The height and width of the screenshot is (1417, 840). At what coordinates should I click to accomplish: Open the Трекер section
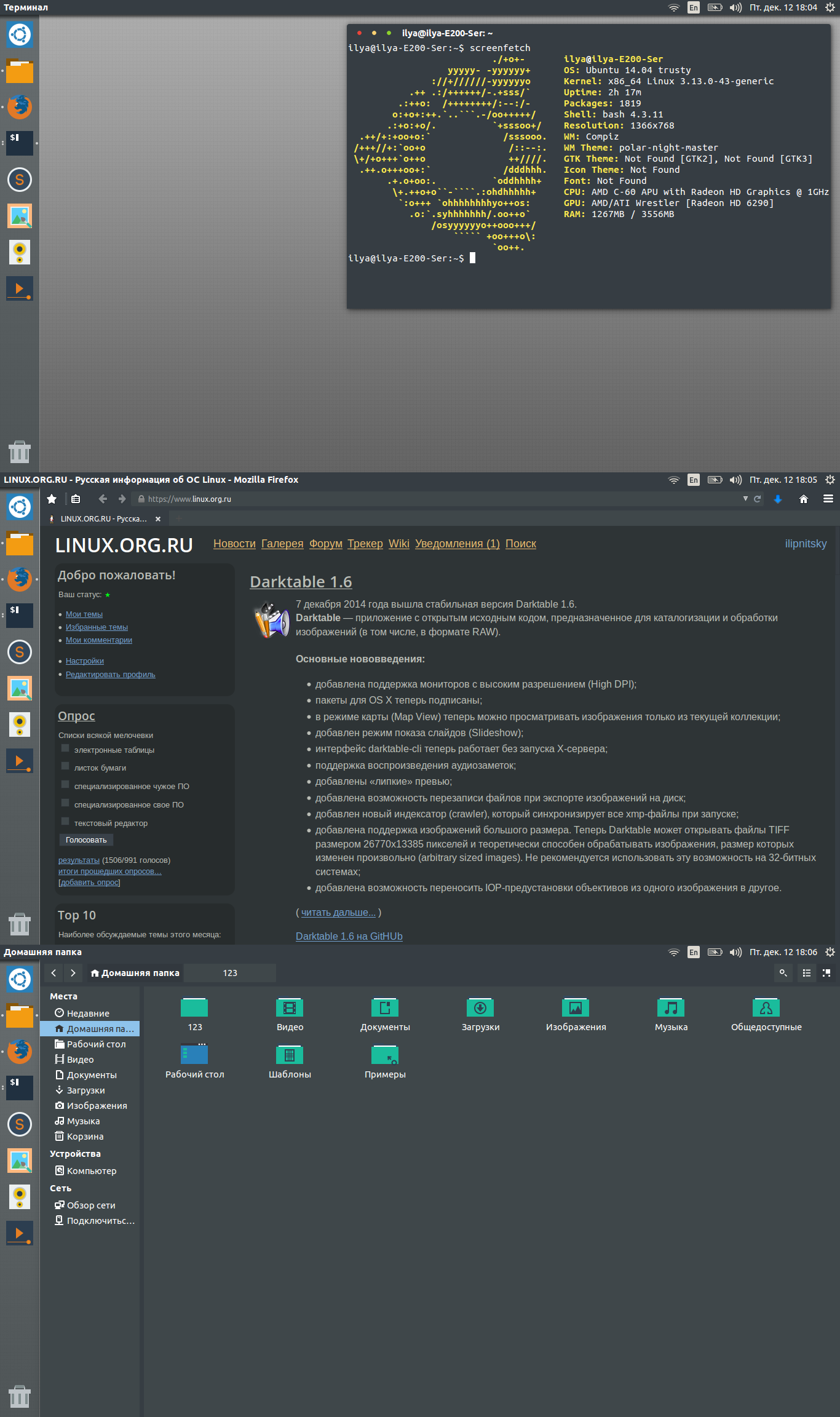point(365,544)
